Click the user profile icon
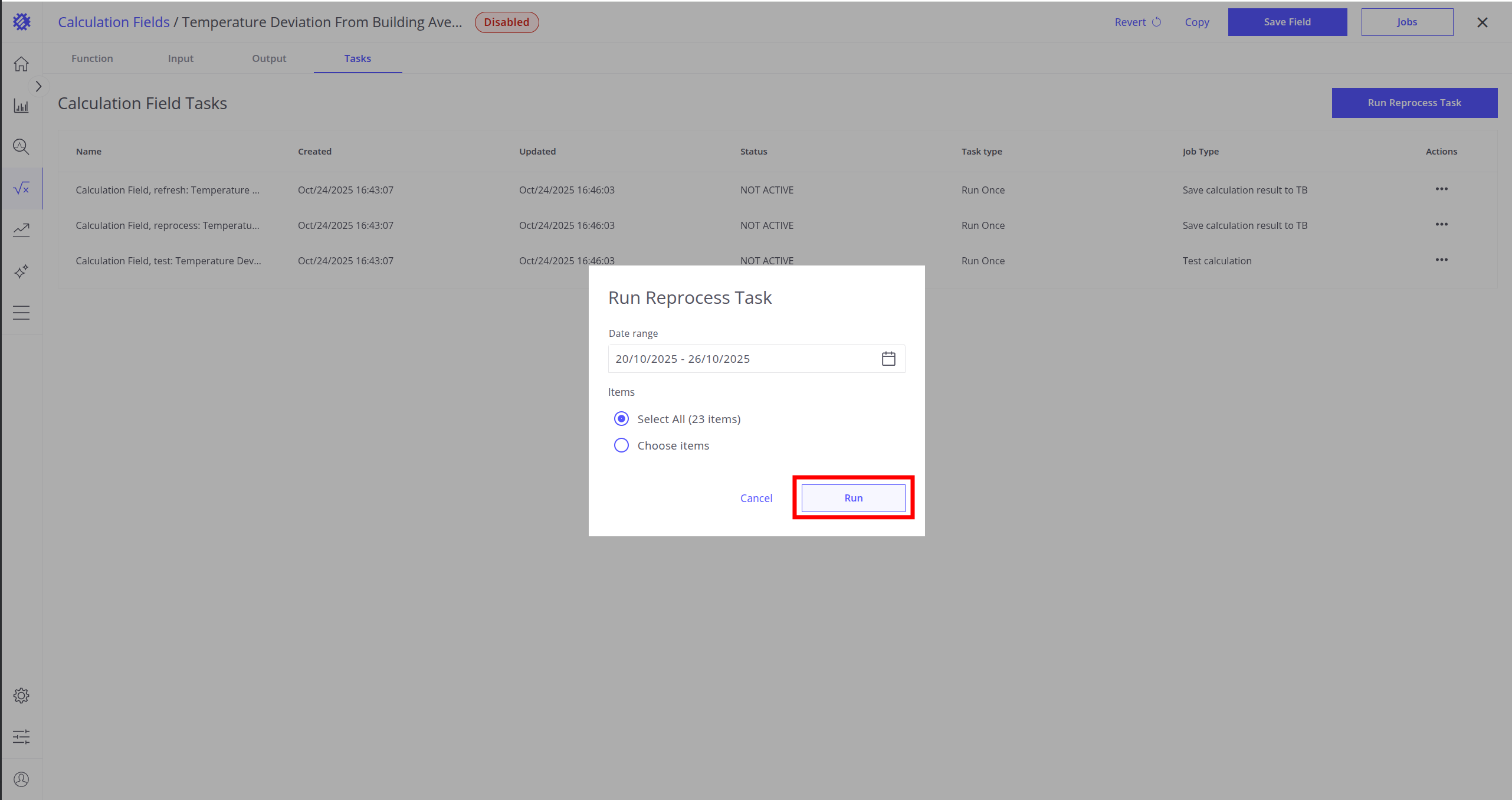The image size is (1512, 800). [x=21, y=779]
